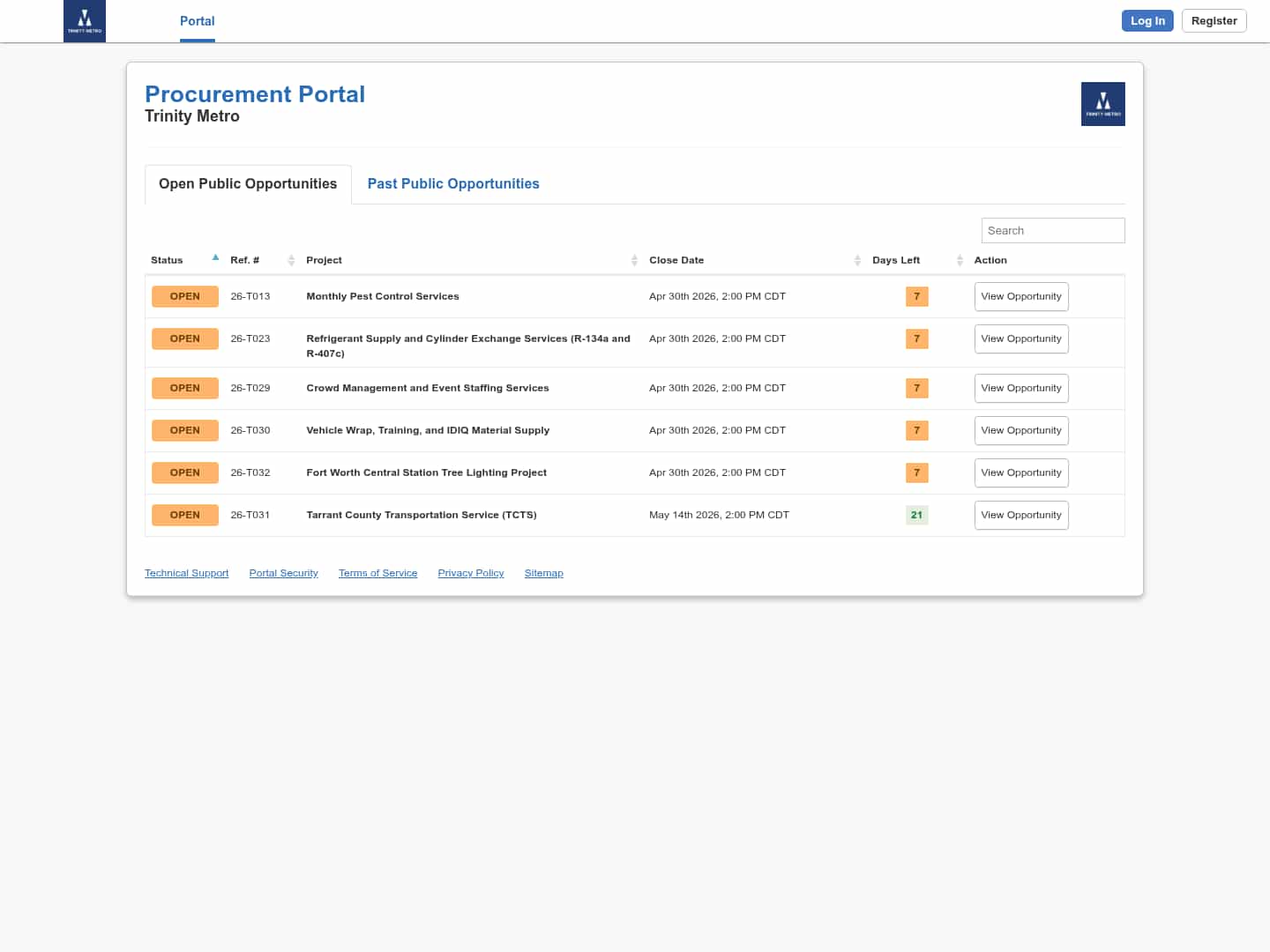Image resolution: width=1270 pixels, height=952 pixels.
Task: Switch to Past Public Opportunities tab
Action: 453,184
